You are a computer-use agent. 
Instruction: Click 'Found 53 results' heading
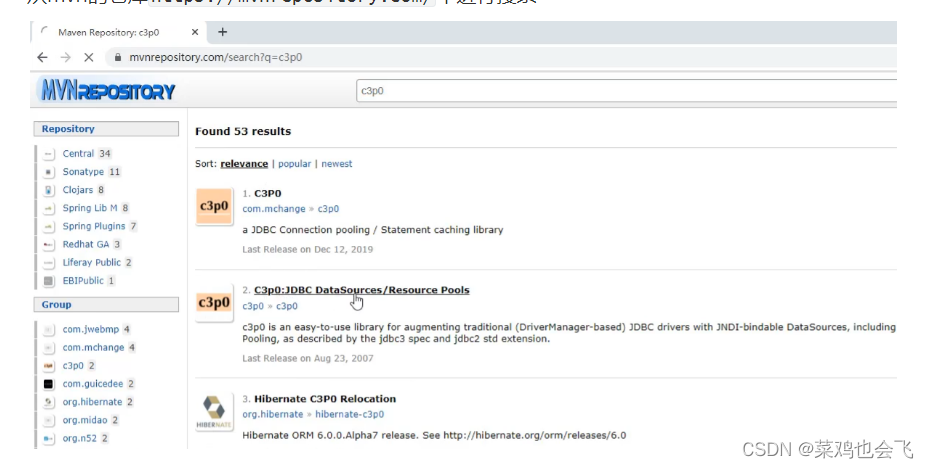[x=243, y=132]
